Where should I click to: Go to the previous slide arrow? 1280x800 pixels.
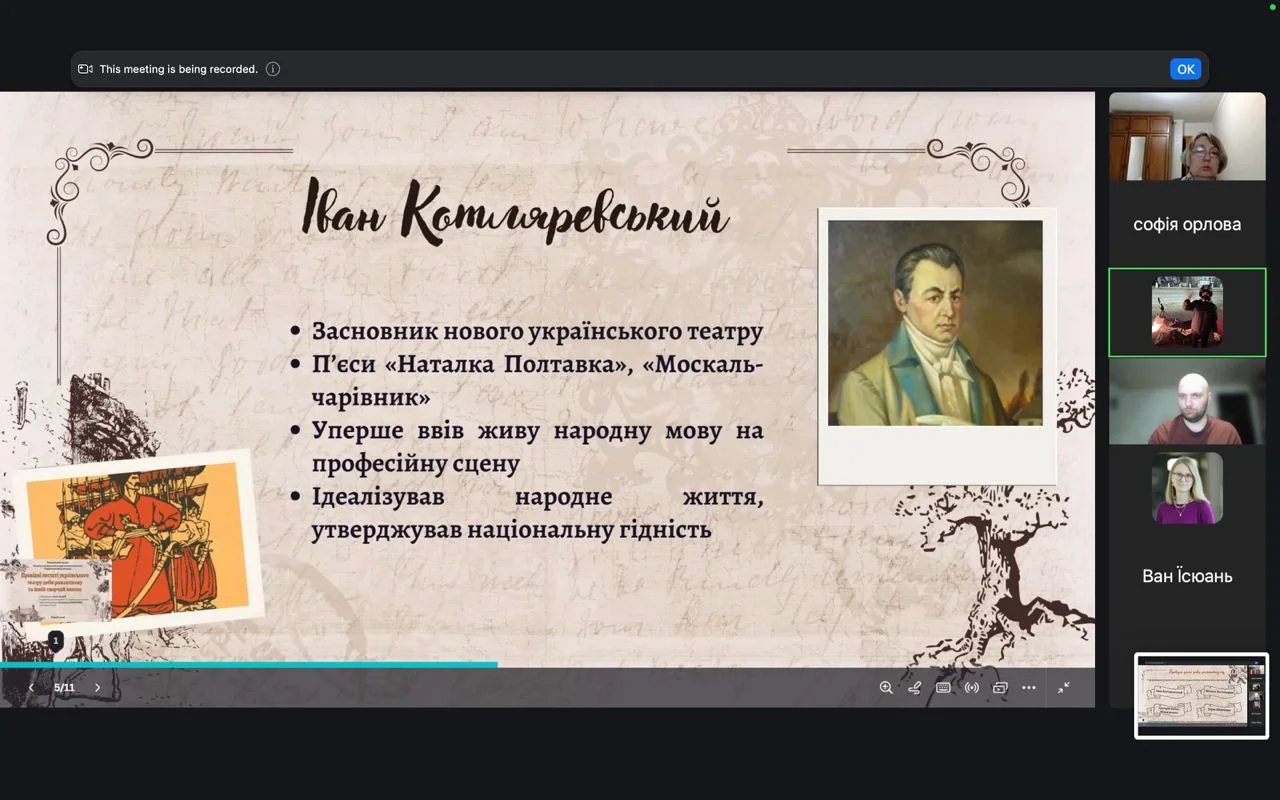[31, 688]
